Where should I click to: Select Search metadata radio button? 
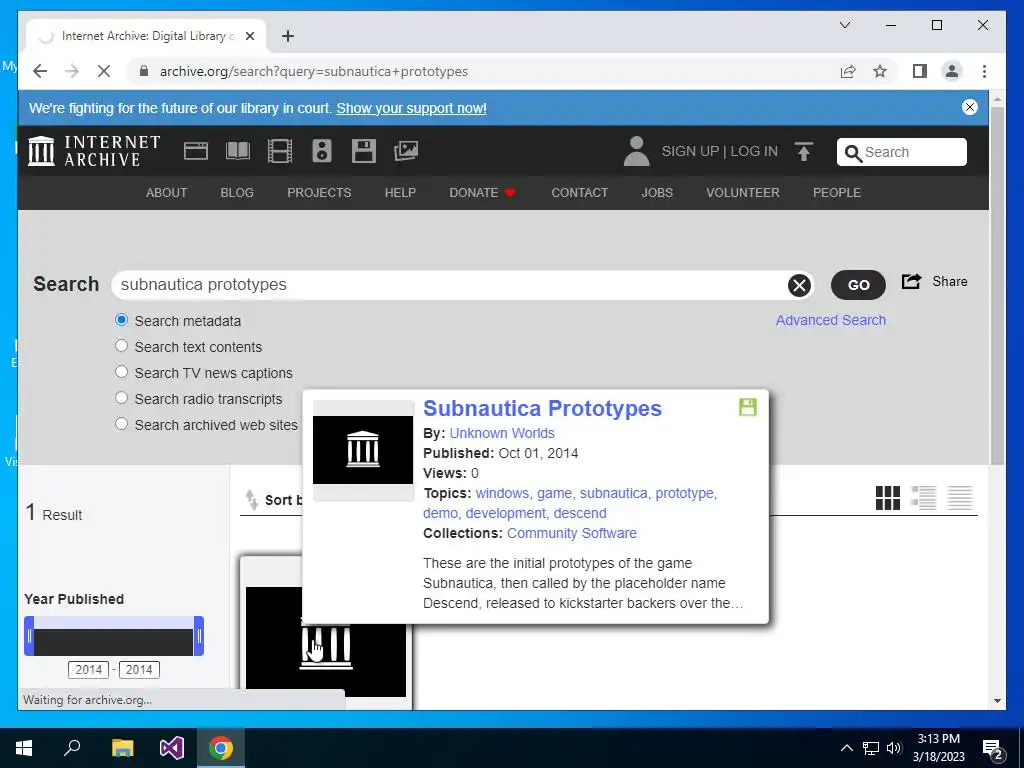coord(121,320)
